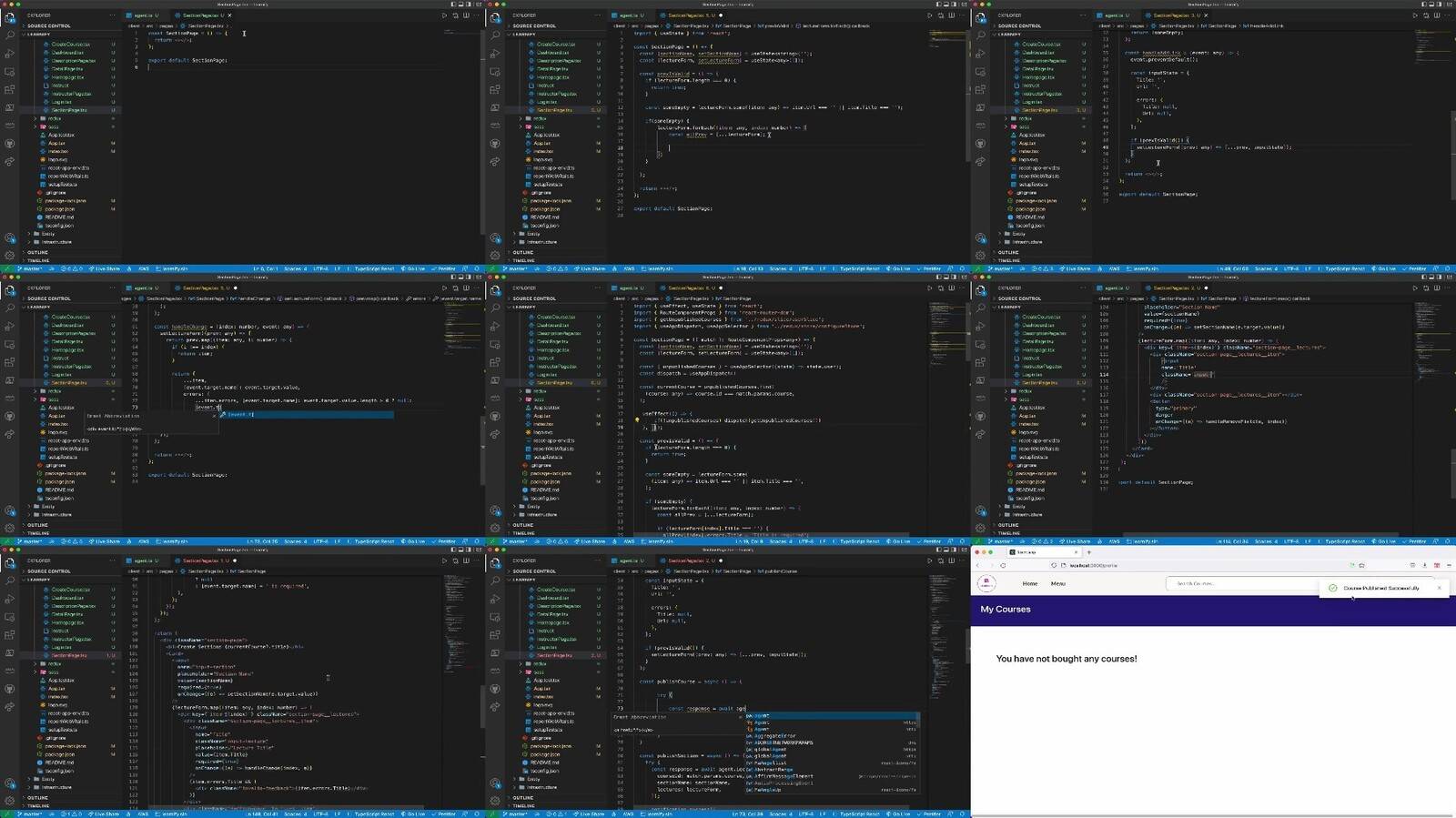Open Manage gear in top-right VS Code frame
Viewport: 1456px width, 818px height.
[979, 255]
